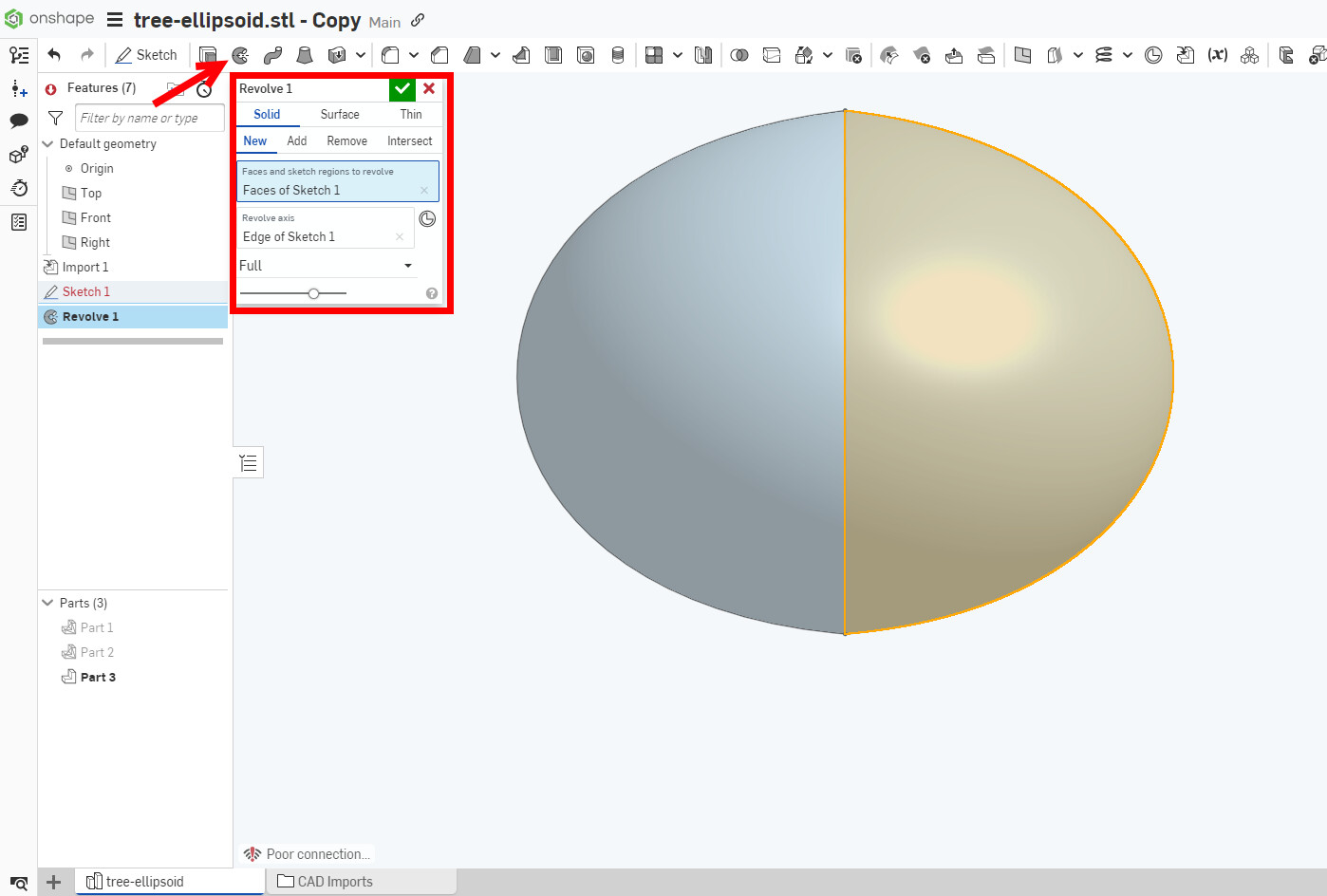Collapse the Default geometry group

point(47,143)
